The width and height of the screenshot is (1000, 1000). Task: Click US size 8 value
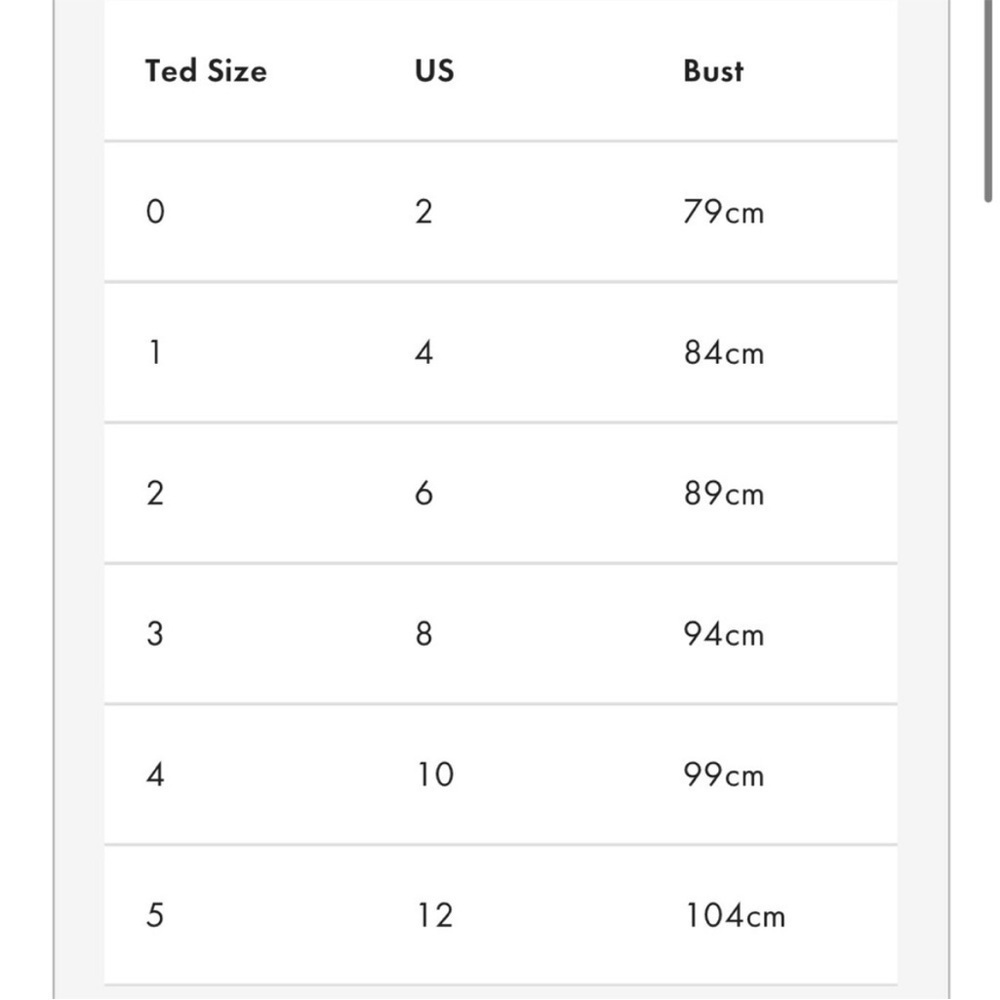[423, 634]
